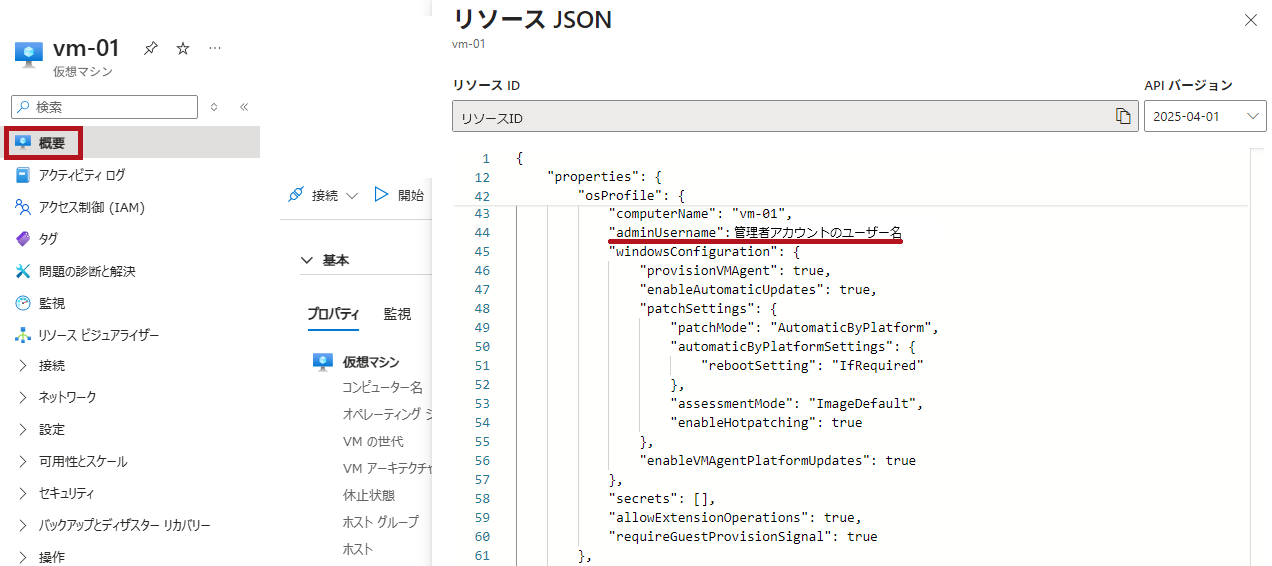Click JSON line number 44
Viewport: 1272px width, 566px height.
click(x=483, y=233)
